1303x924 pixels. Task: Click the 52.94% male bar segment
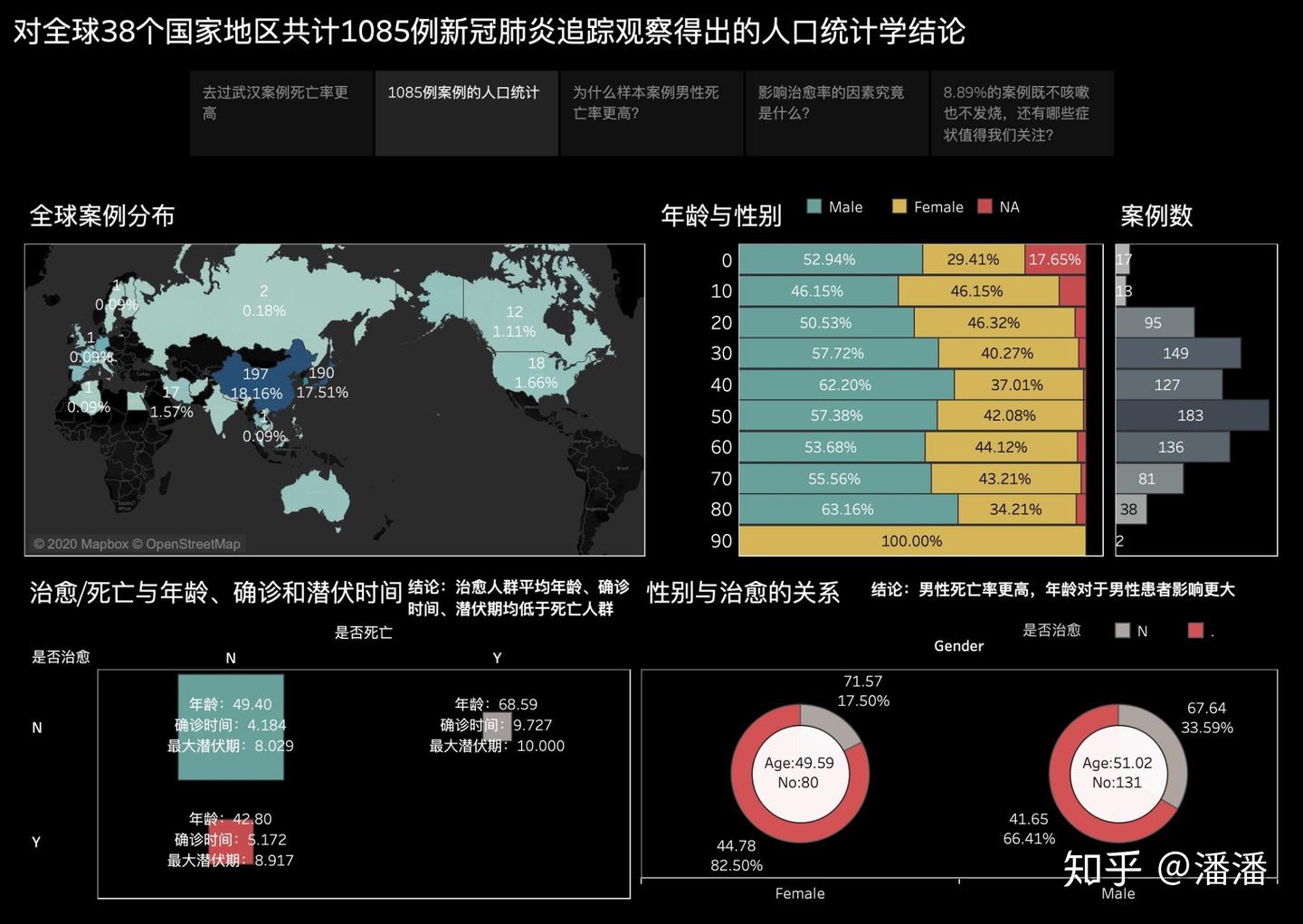click(x=831, y=260)
